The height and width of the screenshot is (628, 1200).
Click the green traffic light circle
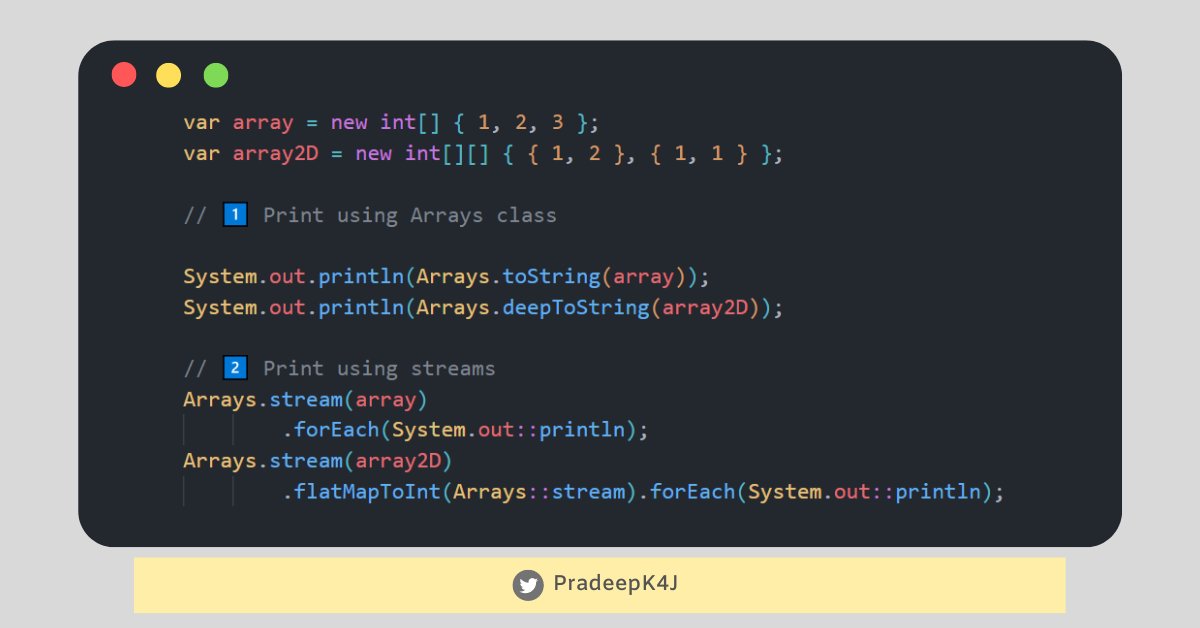coord(215,74)
